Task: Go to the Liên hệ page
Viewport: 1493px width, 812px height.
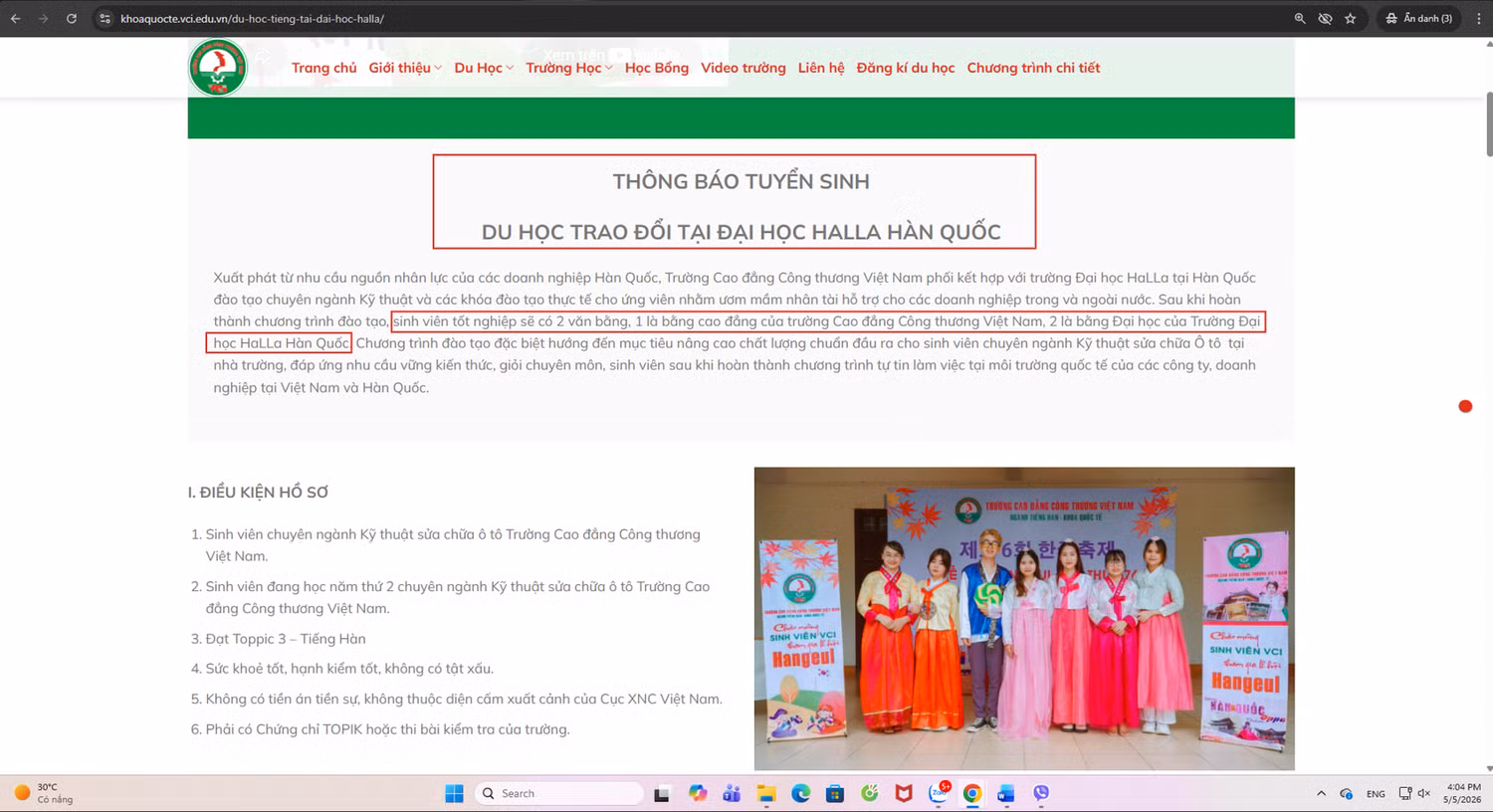Action: point(821,68)
